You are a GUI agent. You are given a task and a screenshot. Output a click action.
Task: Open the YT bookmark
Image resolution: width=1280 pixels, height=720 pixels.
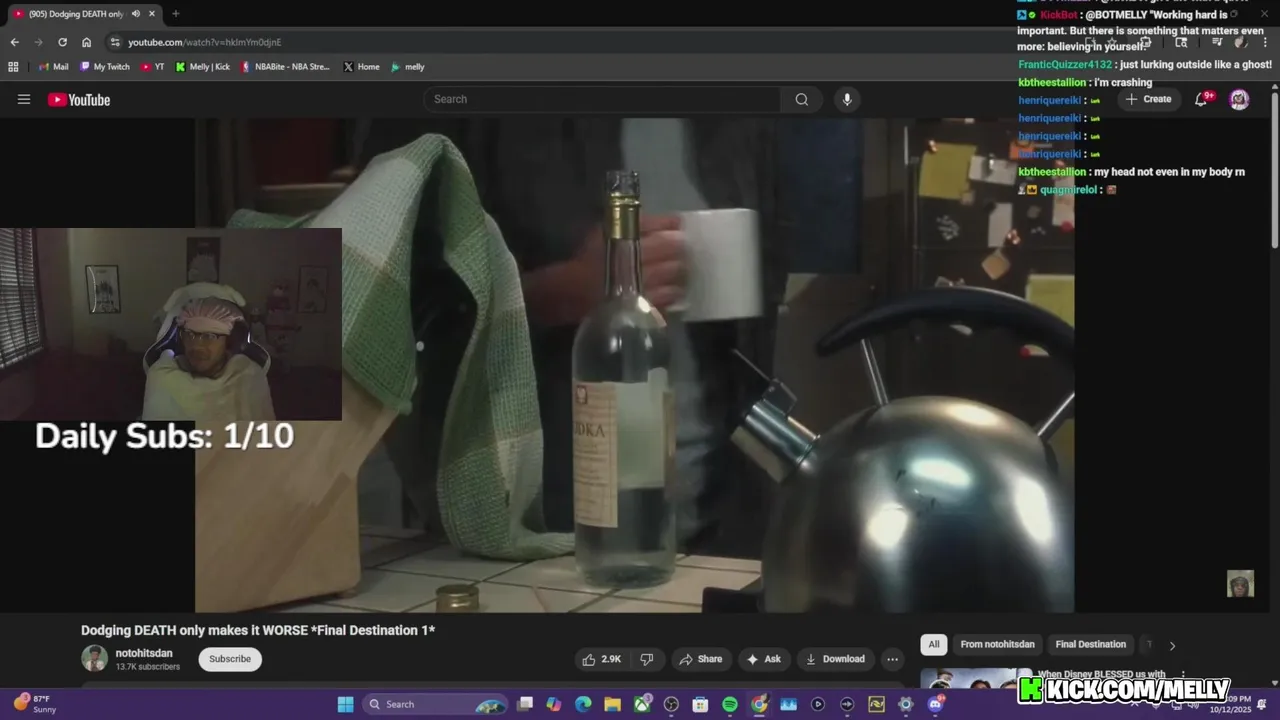point(152,67)
